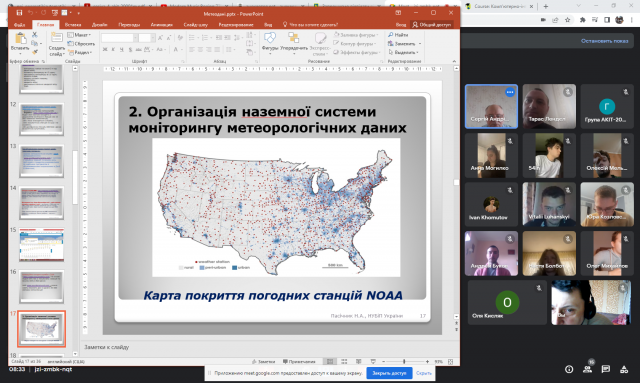The height and width of the screenshot is (383, 640).
Task: Click the Find (Найти) magnifier button
Action: click(x=398, y=35)
